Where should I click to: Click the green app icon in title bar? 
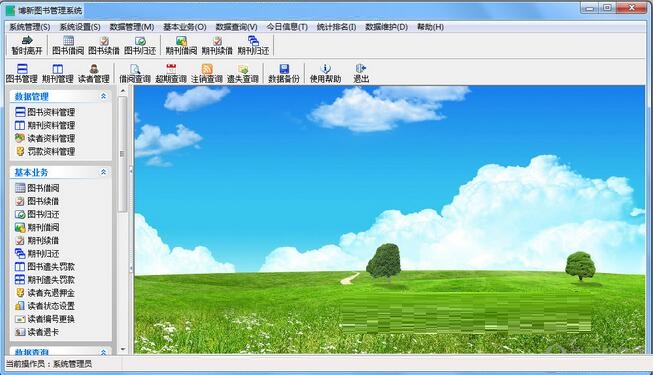point(10,10)
